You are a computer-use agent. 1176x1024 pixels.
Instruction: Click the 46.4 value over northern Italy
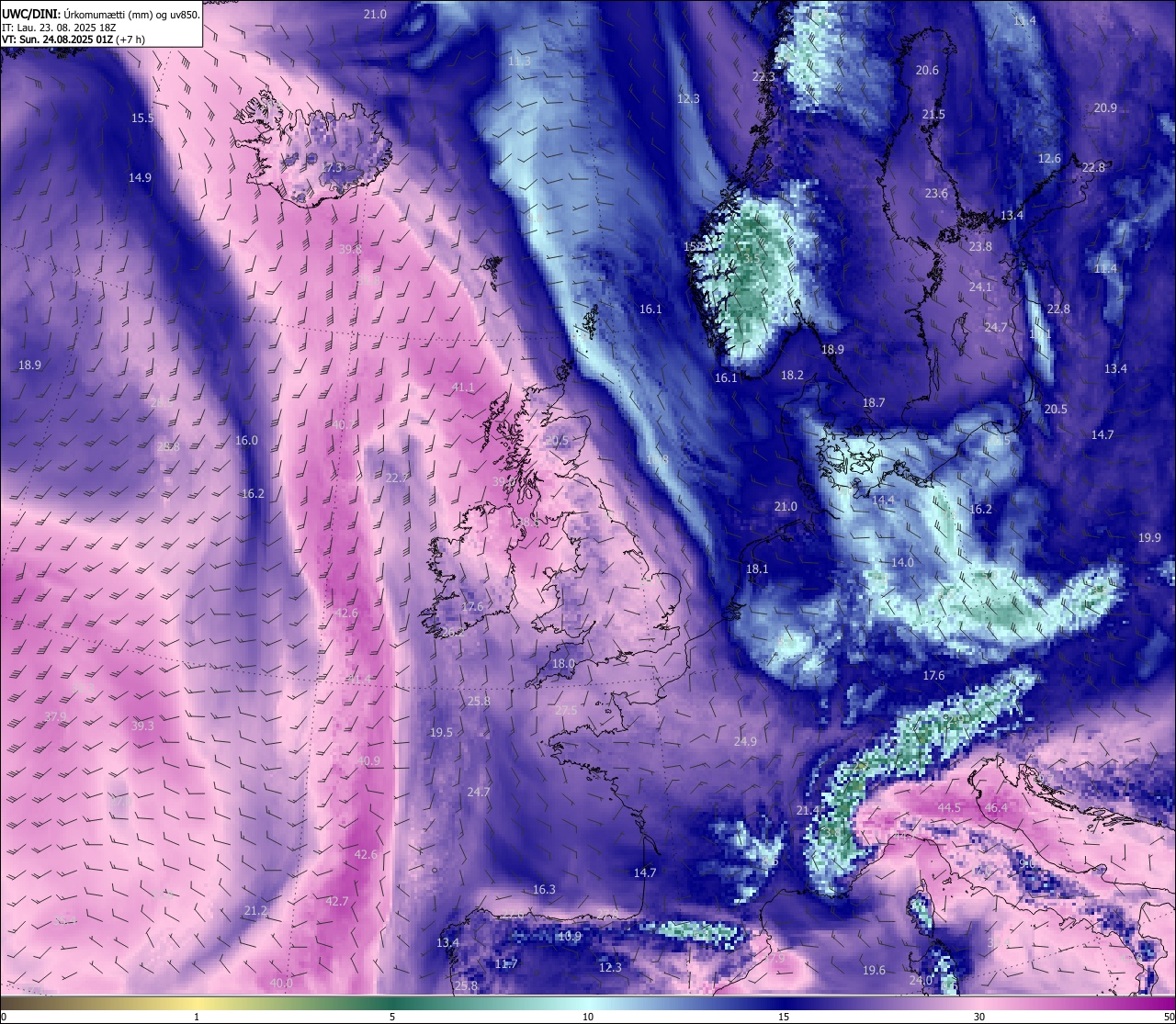996,807
